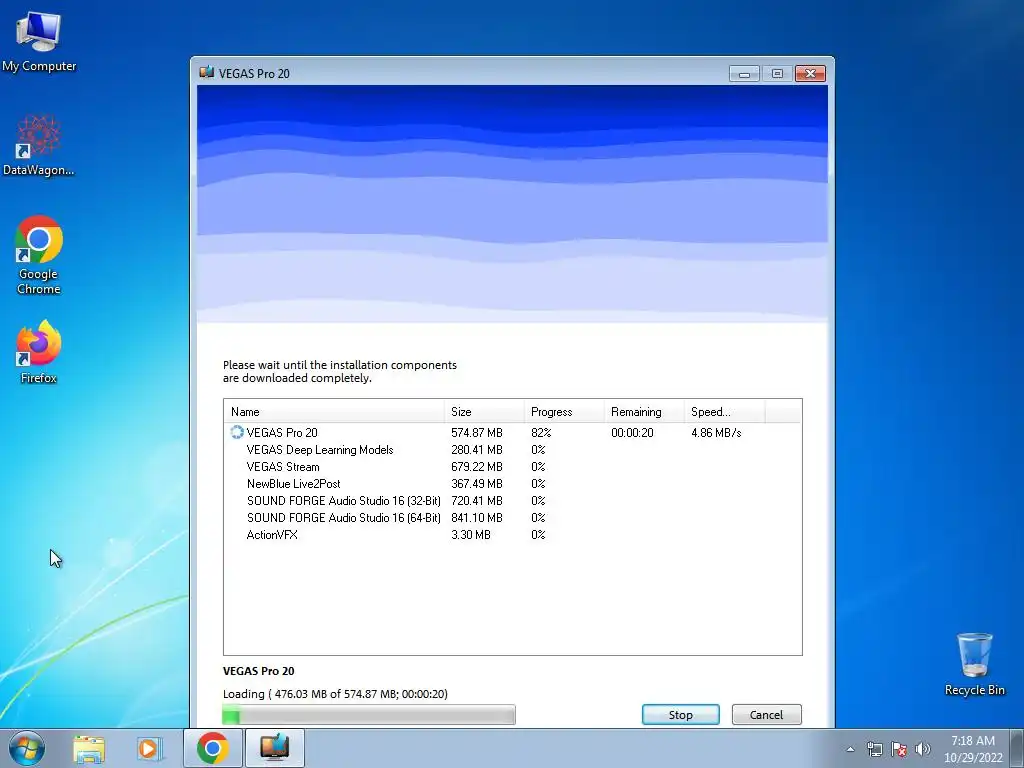Open File Explorer from the taskbar
The width and height of the screenshot is (1024, 768).
[x=89, y=748]
